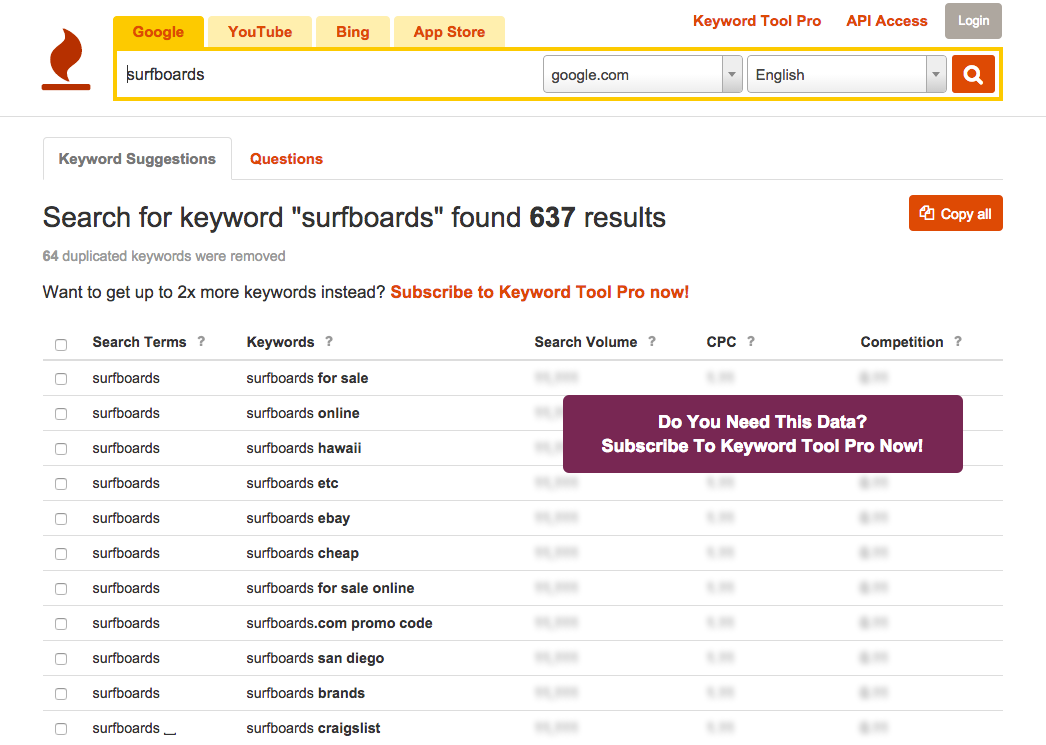Check the box for surfboards ebay
The height and width of the screenshot is (745, 1046).
[x=61, y=519]
